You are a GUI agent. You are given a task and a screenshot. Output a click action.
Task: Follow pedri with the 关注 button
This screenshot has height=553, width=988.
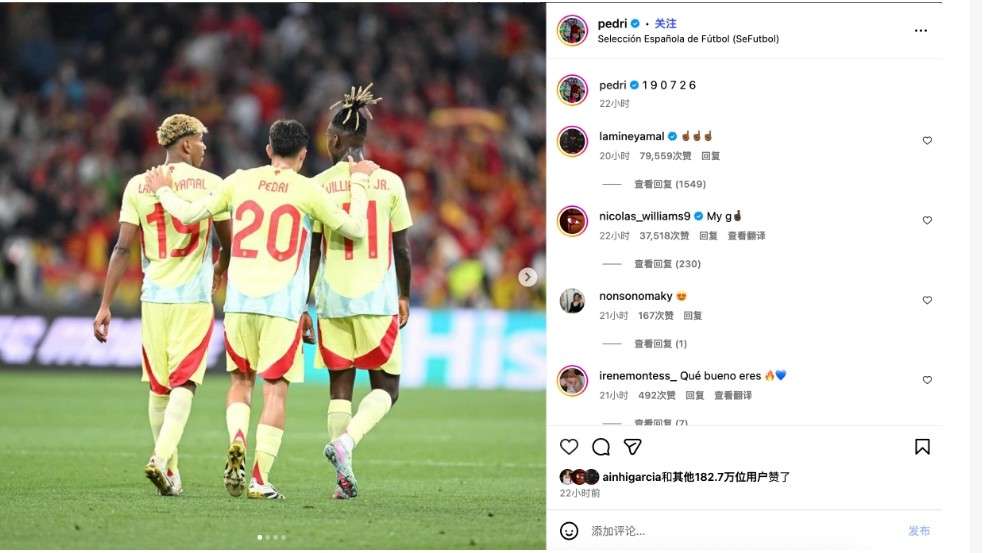tap(665, 23)
